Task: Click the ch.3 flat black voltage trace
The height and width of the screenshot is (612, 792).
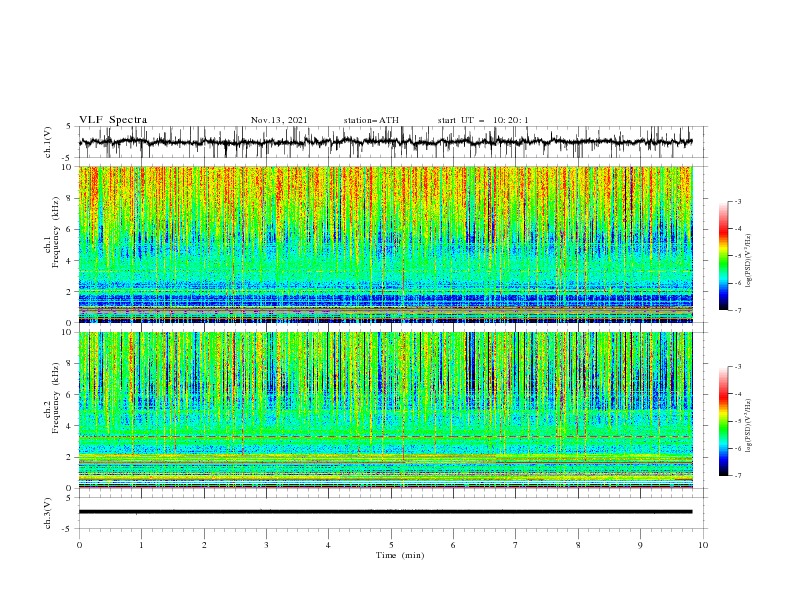Action: [385, 512]
